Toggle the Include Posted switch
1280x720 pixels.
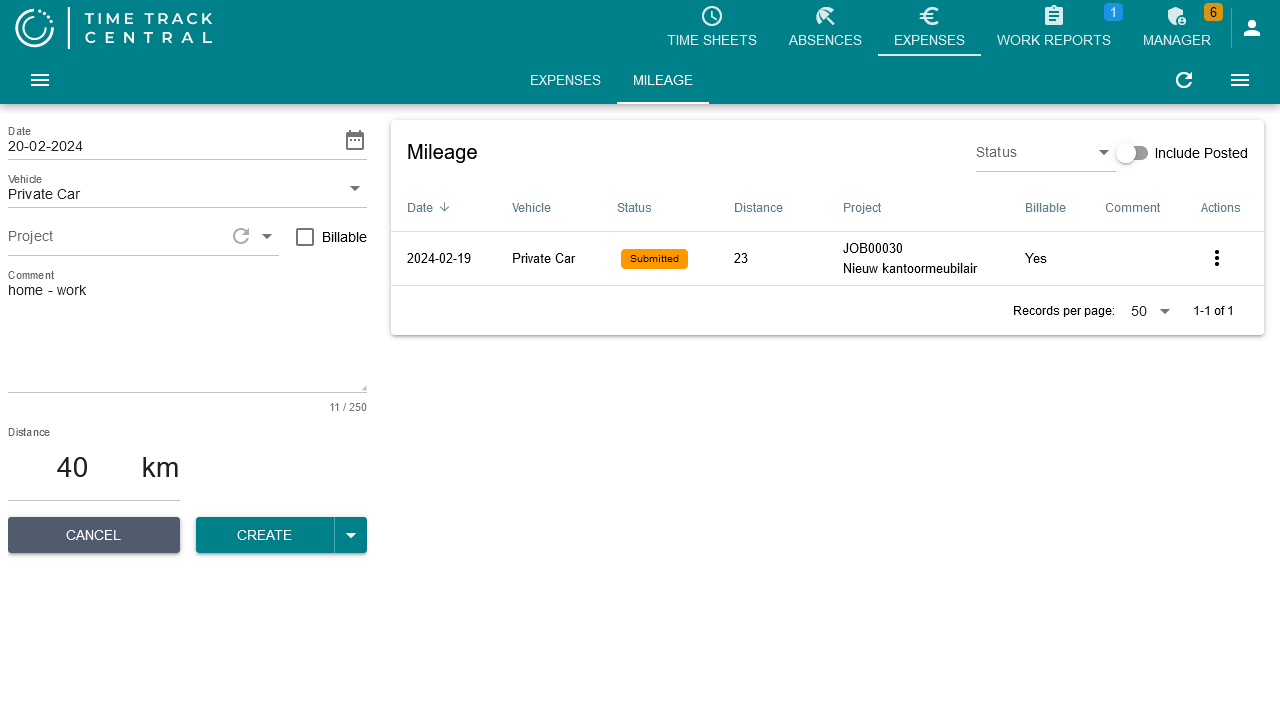click(x=1132, y=153)
